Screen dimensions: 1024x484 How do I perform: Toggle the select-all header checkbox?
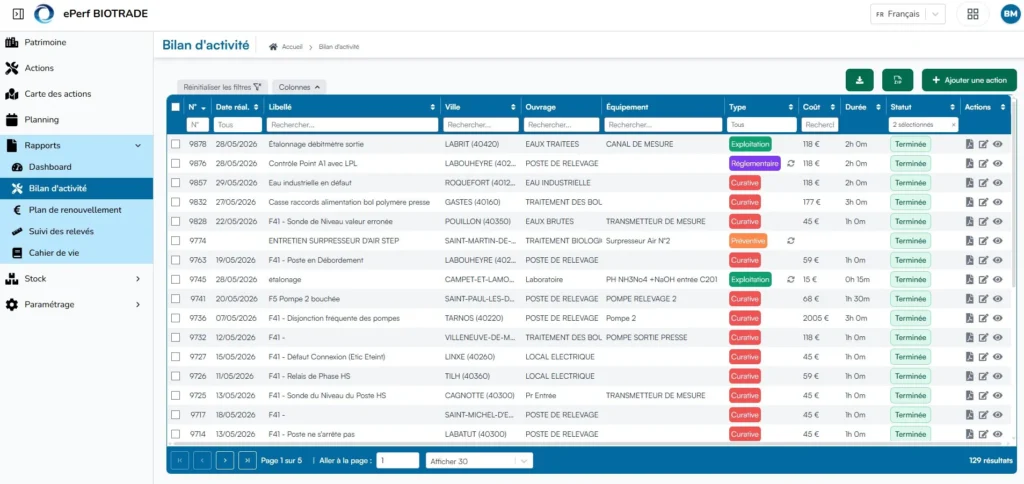175,107
